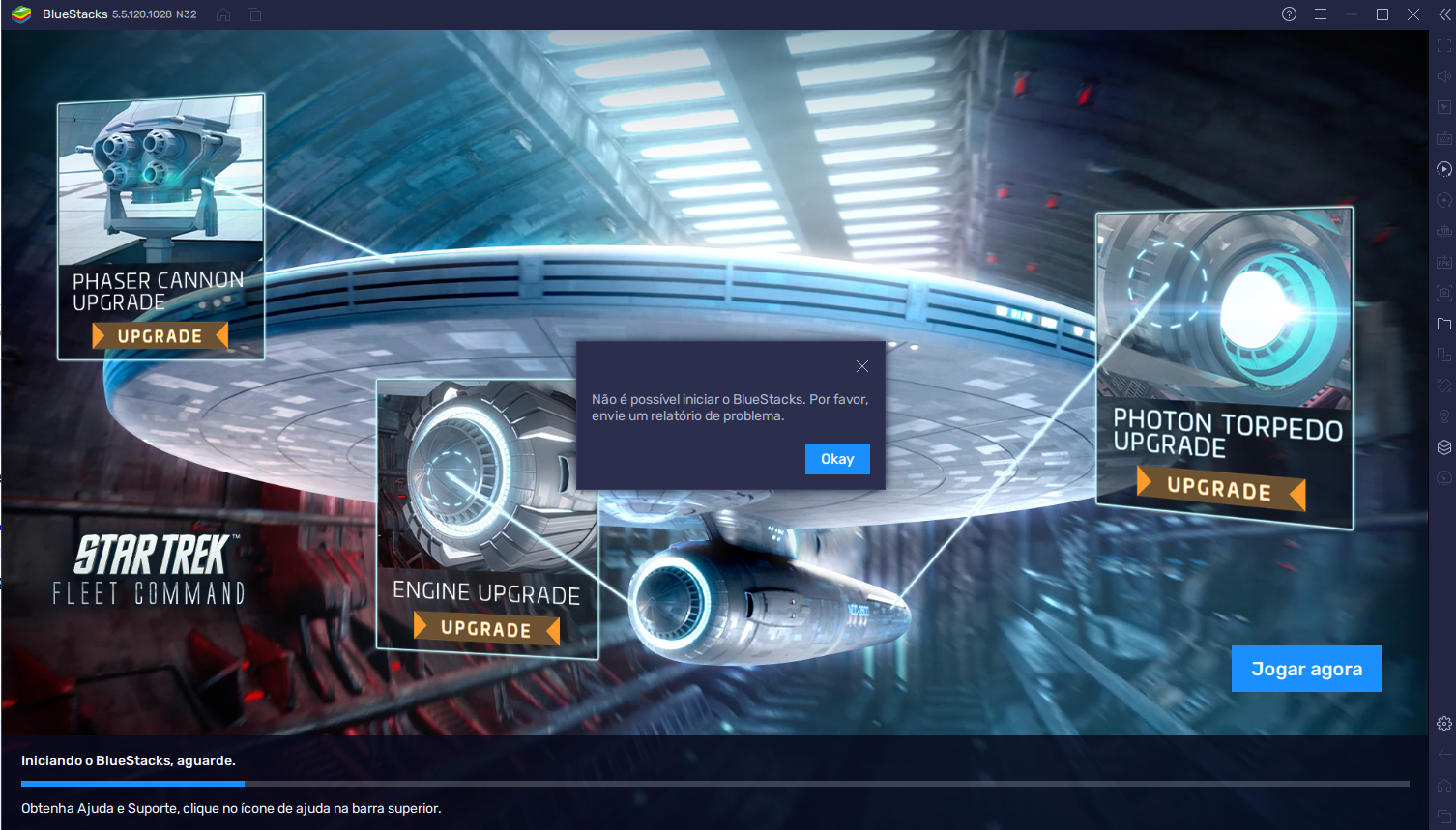Click the Home icon in the title bar
Image resolution: width=1456 pixels, height=830 pixels.
point(223,14)
